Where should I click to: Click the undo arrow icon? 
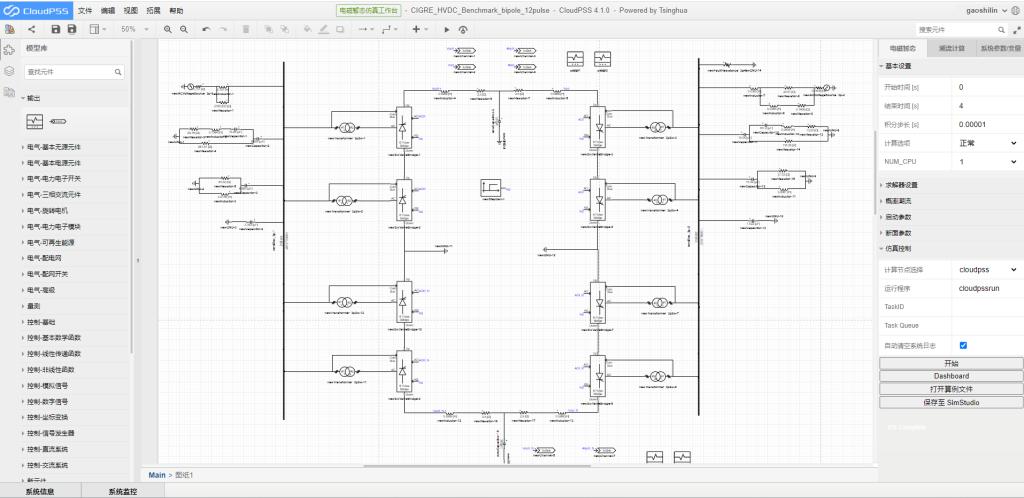[x=206, y=29]
